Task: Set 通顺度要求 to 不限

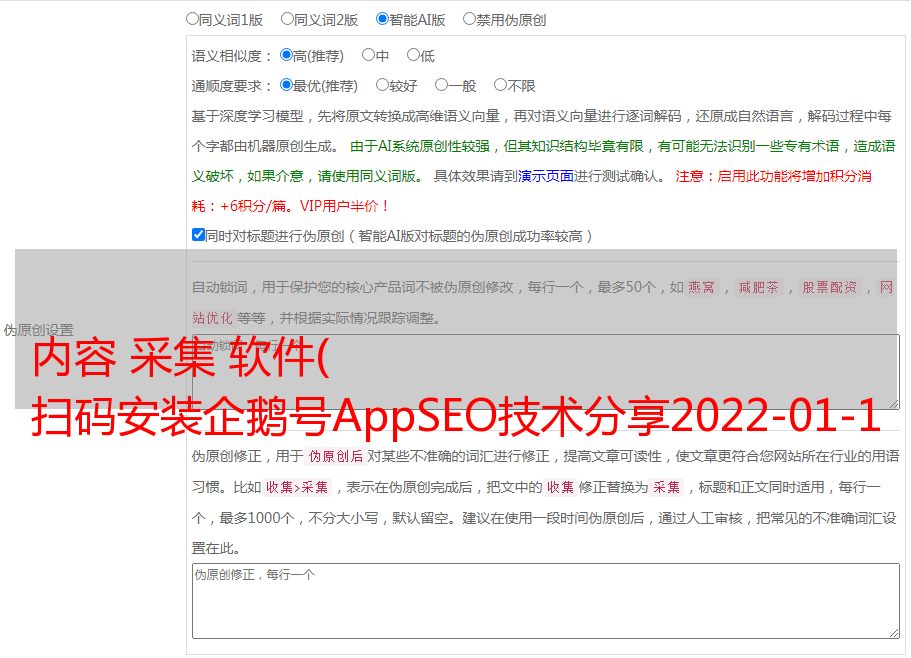Action: (500, 86)
